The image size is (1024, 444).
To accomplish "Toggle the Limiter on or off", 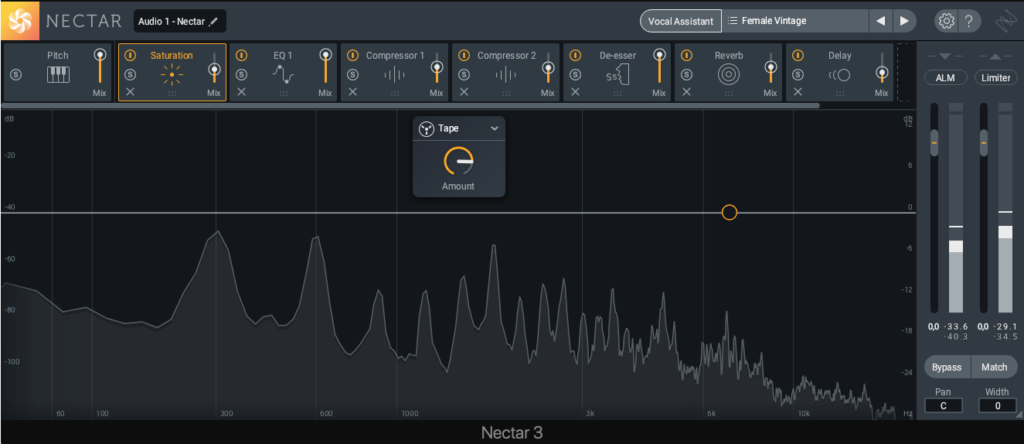I will [995, 78].
